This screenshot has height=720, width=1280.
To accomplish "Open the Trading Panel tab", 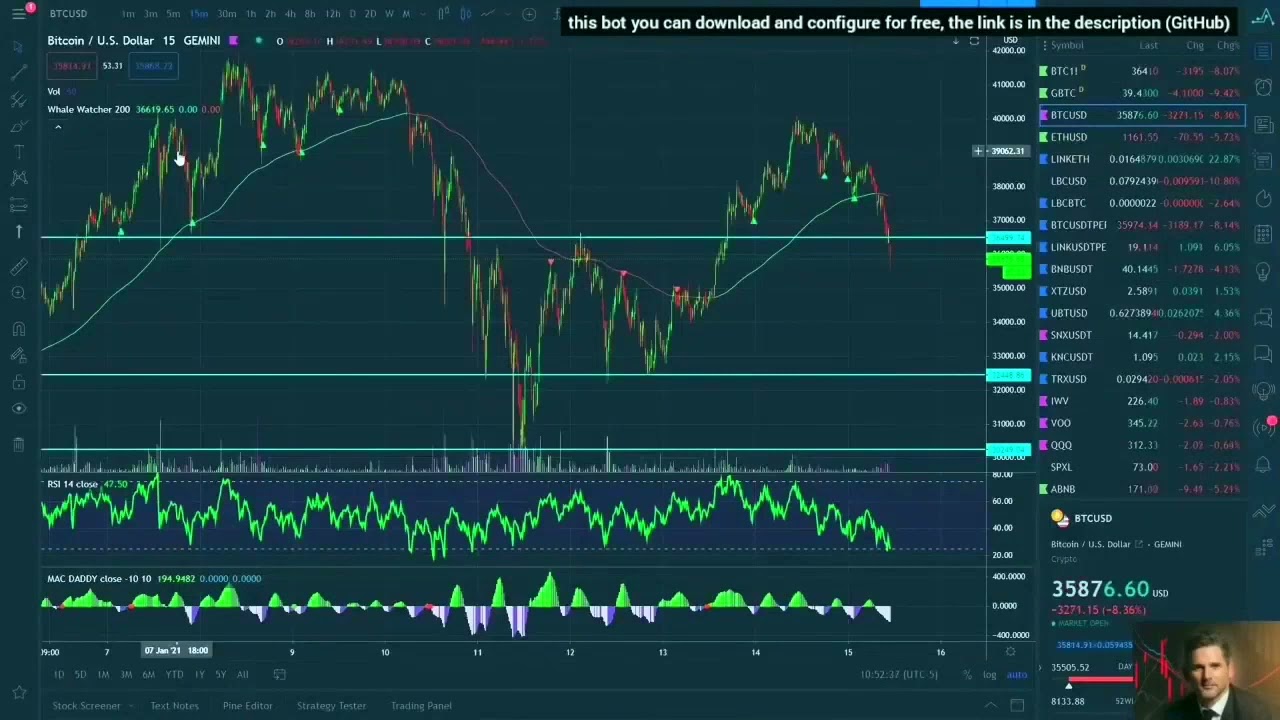I will pos(421,706).
